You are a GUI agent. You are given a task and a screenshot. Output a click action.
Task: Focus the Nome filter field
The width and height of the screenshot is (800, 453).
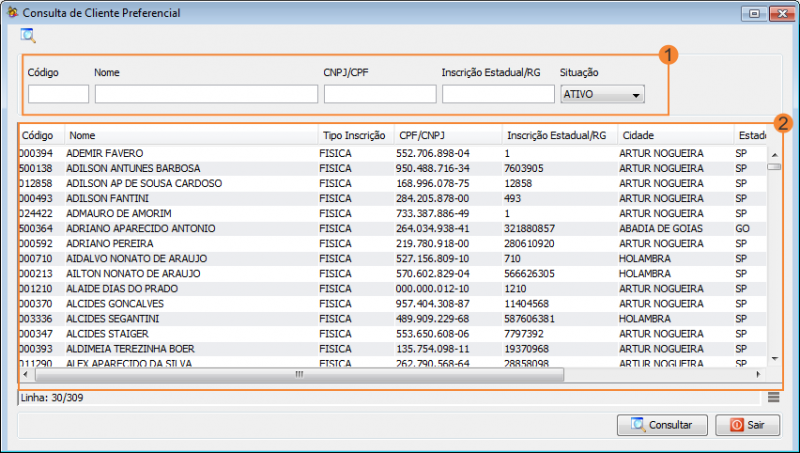[206, 94]
